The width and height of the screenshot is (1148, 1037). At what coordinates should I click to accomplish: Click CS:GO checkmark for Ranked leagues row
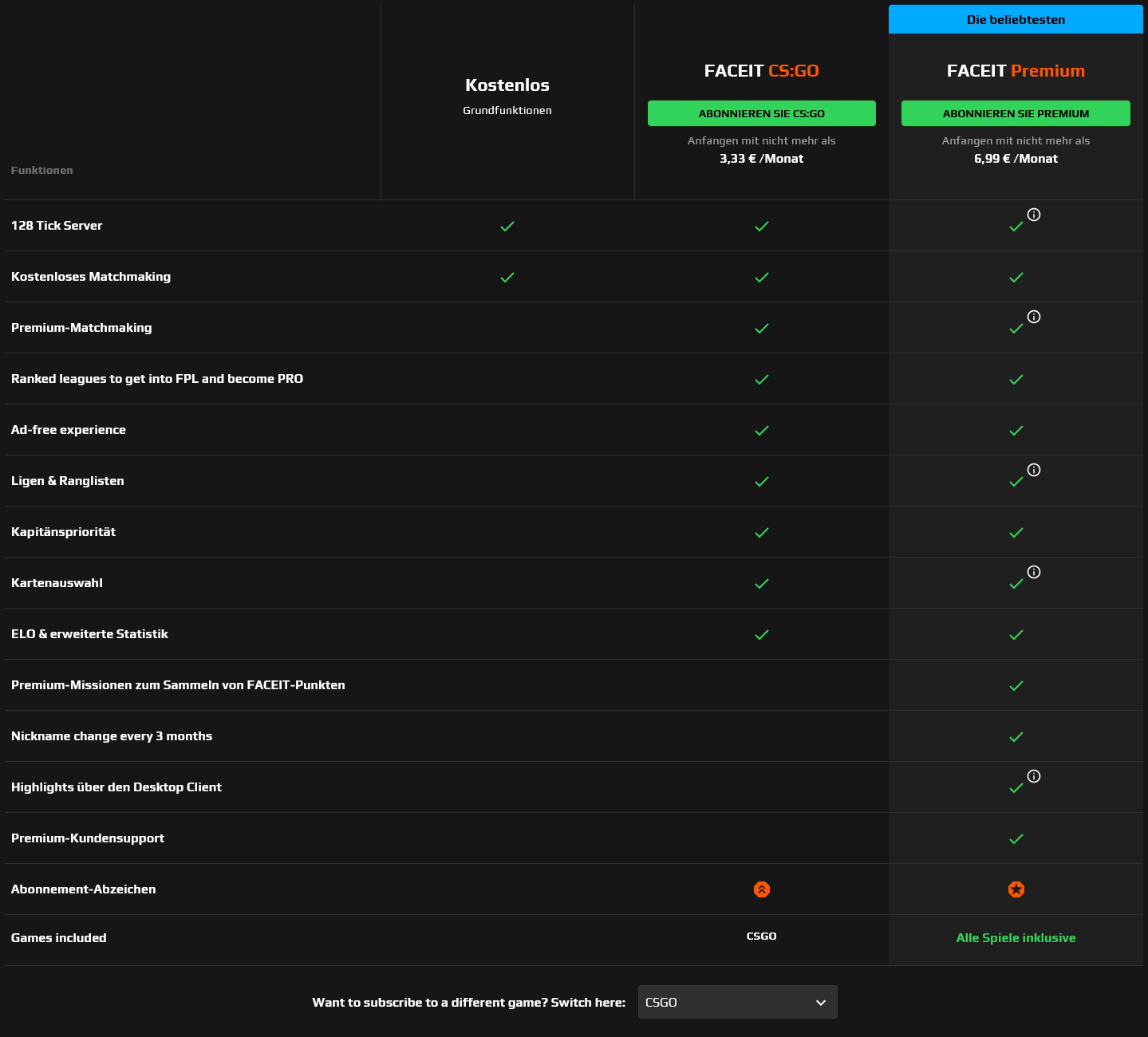pyautogui.click(x=762, y=380)
